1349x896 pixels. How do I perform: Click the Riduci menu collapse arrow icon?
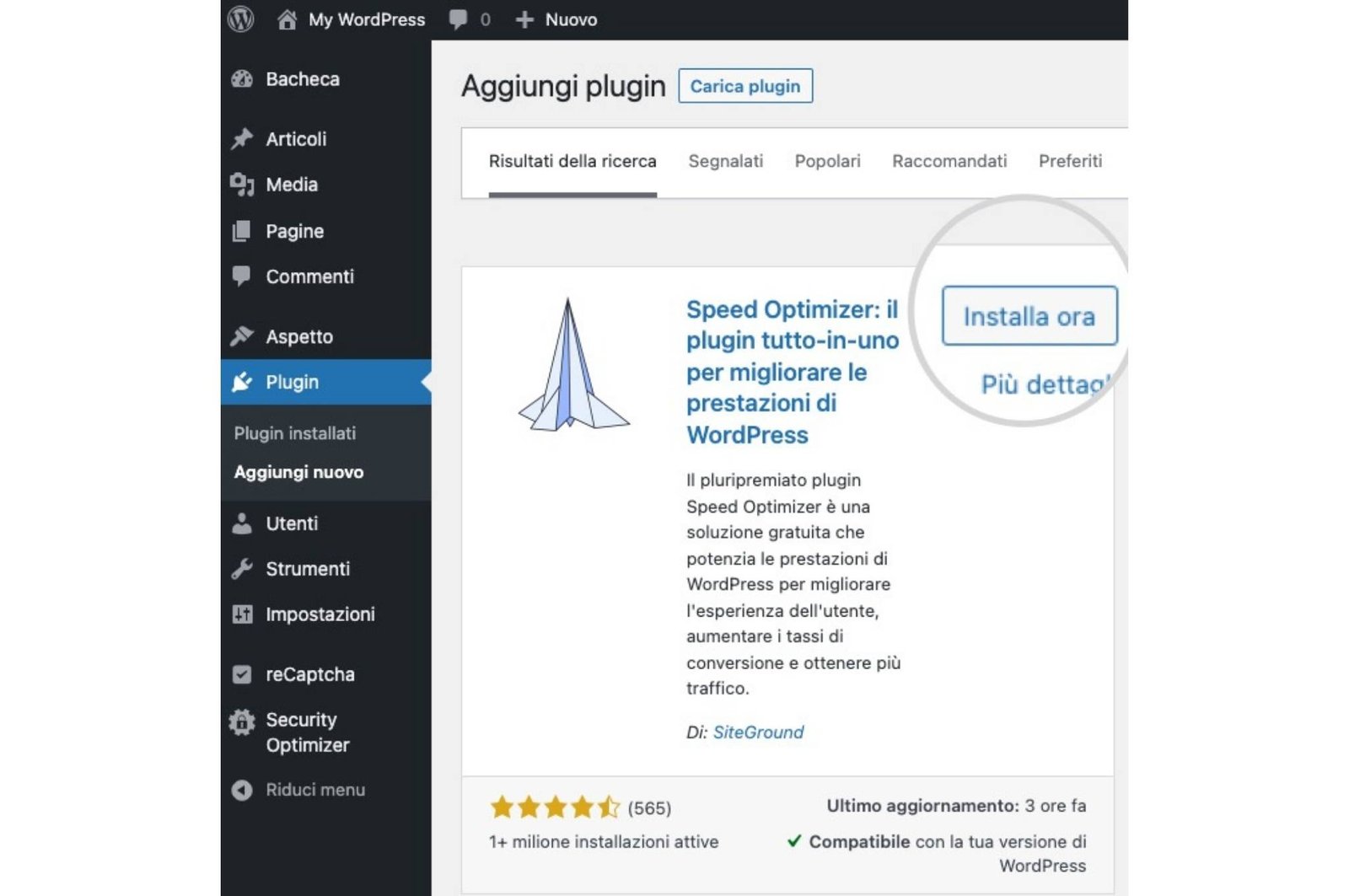click(242, 790)
